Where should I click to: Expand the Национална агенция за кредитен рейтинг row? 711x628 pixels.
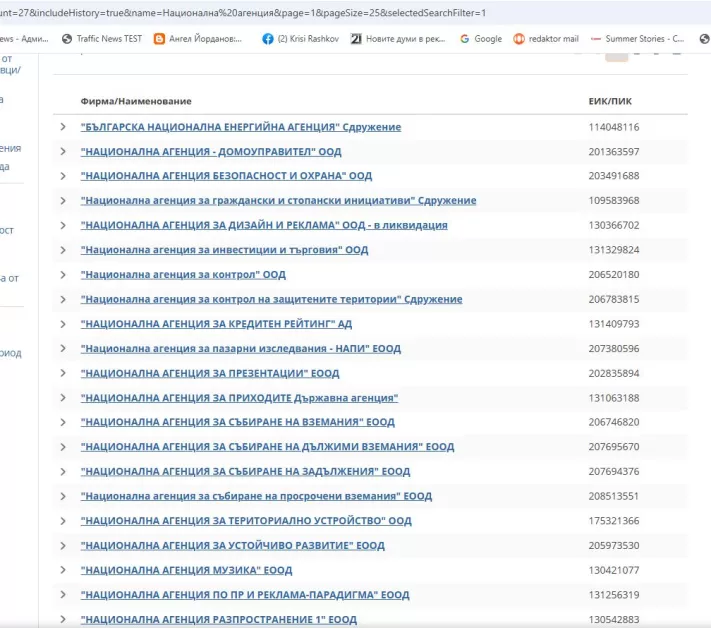point(63,324)
